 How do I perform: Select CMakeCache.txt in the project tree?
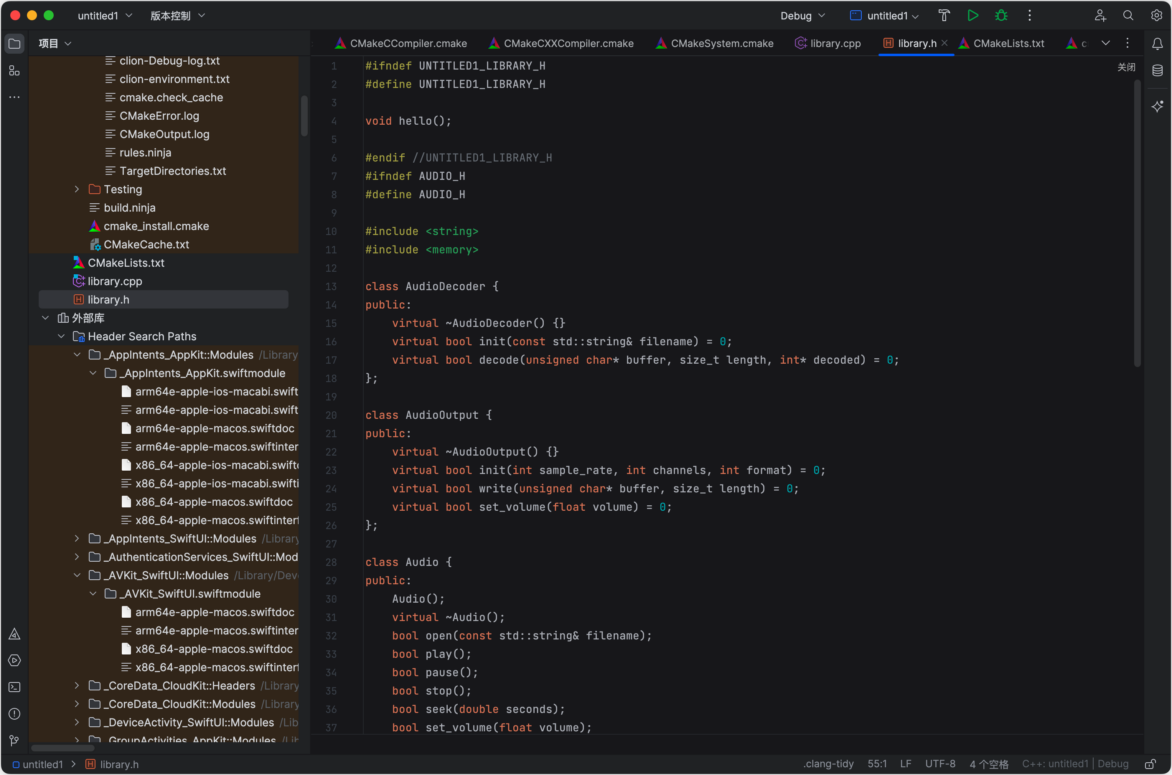pos(146,244)
